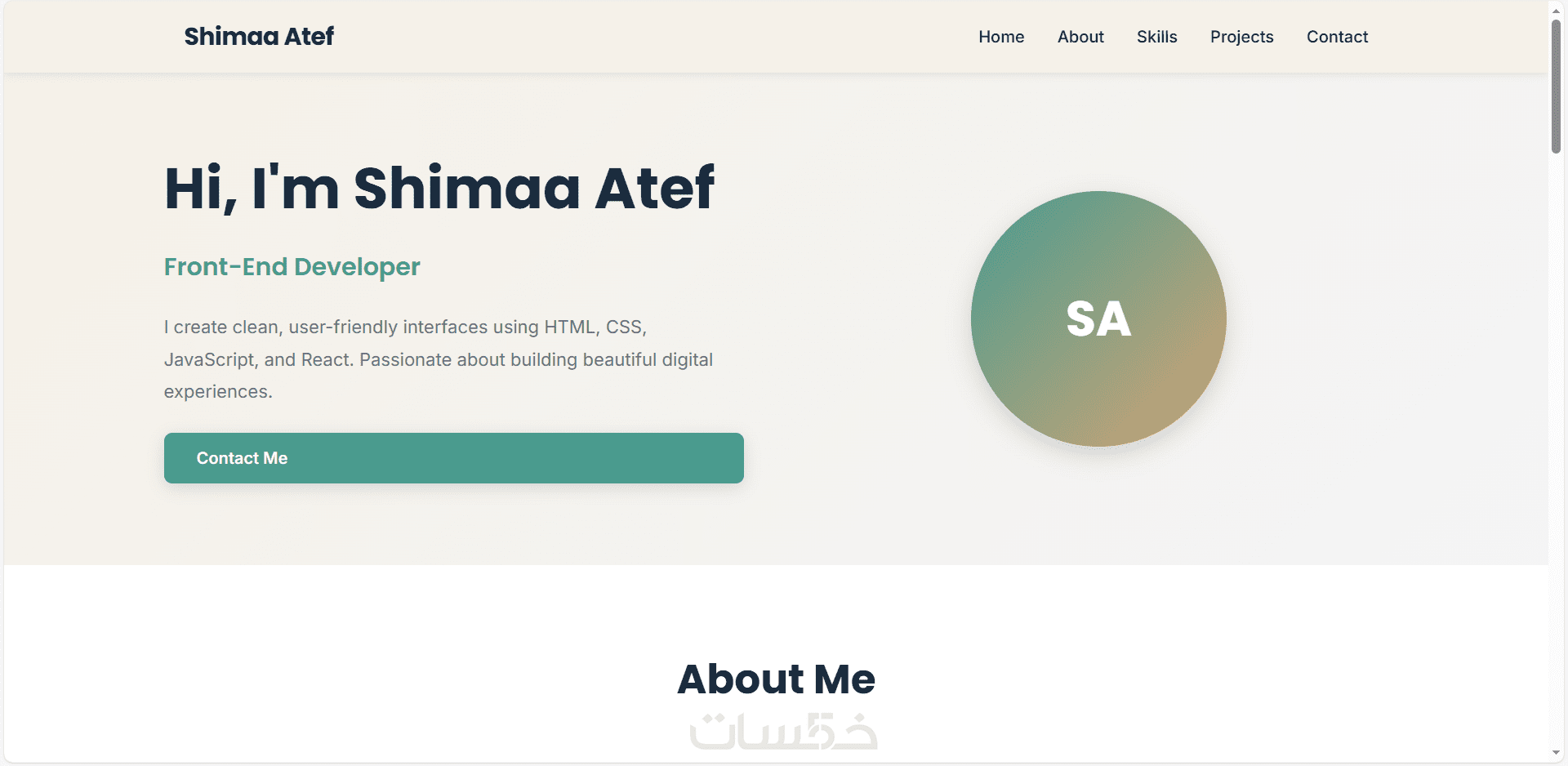Click the Arabic watermark logo

coord(782,731)
